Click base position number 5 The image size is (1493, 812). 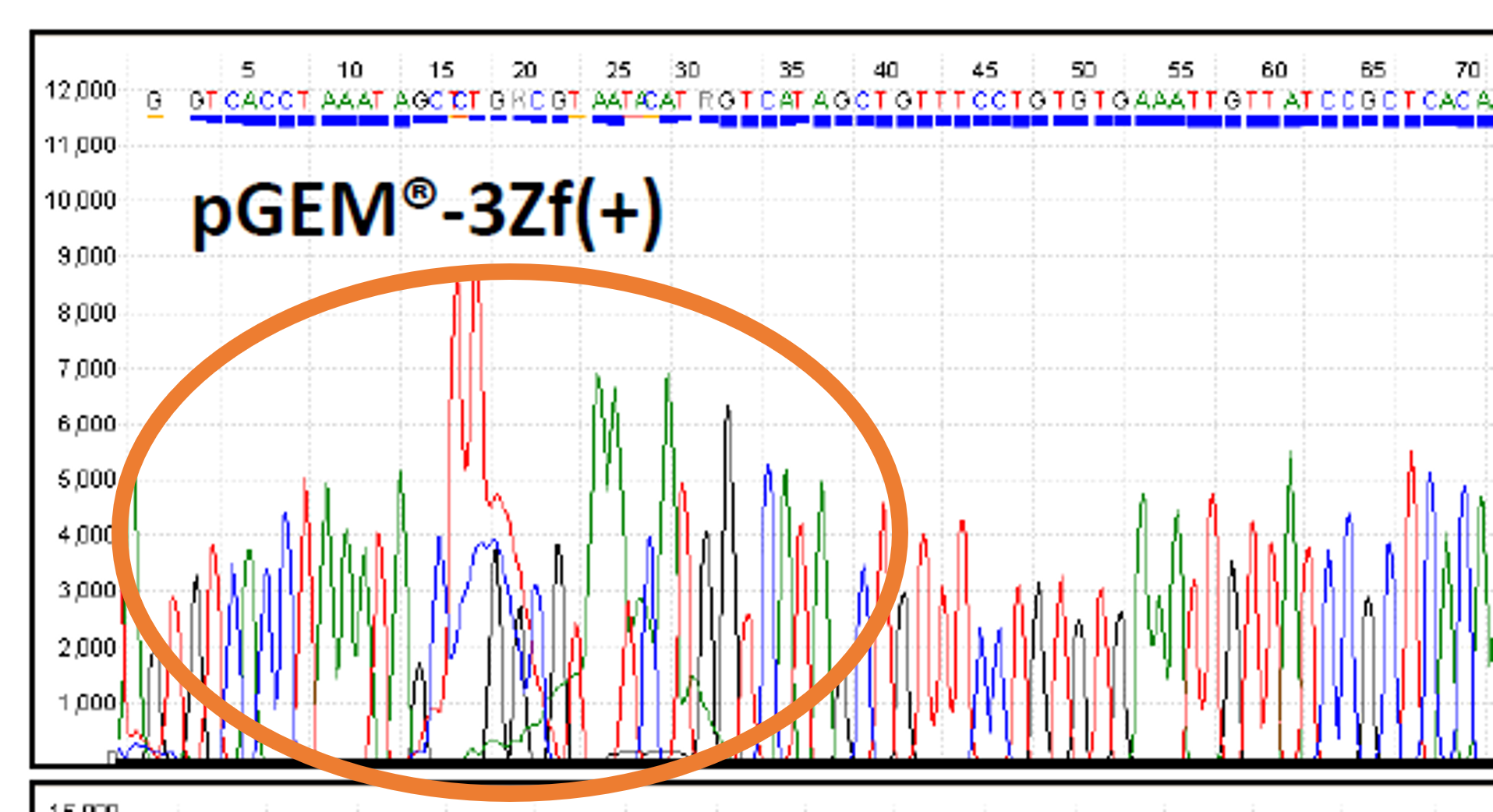pyautogui.click(x=248, y=70)
